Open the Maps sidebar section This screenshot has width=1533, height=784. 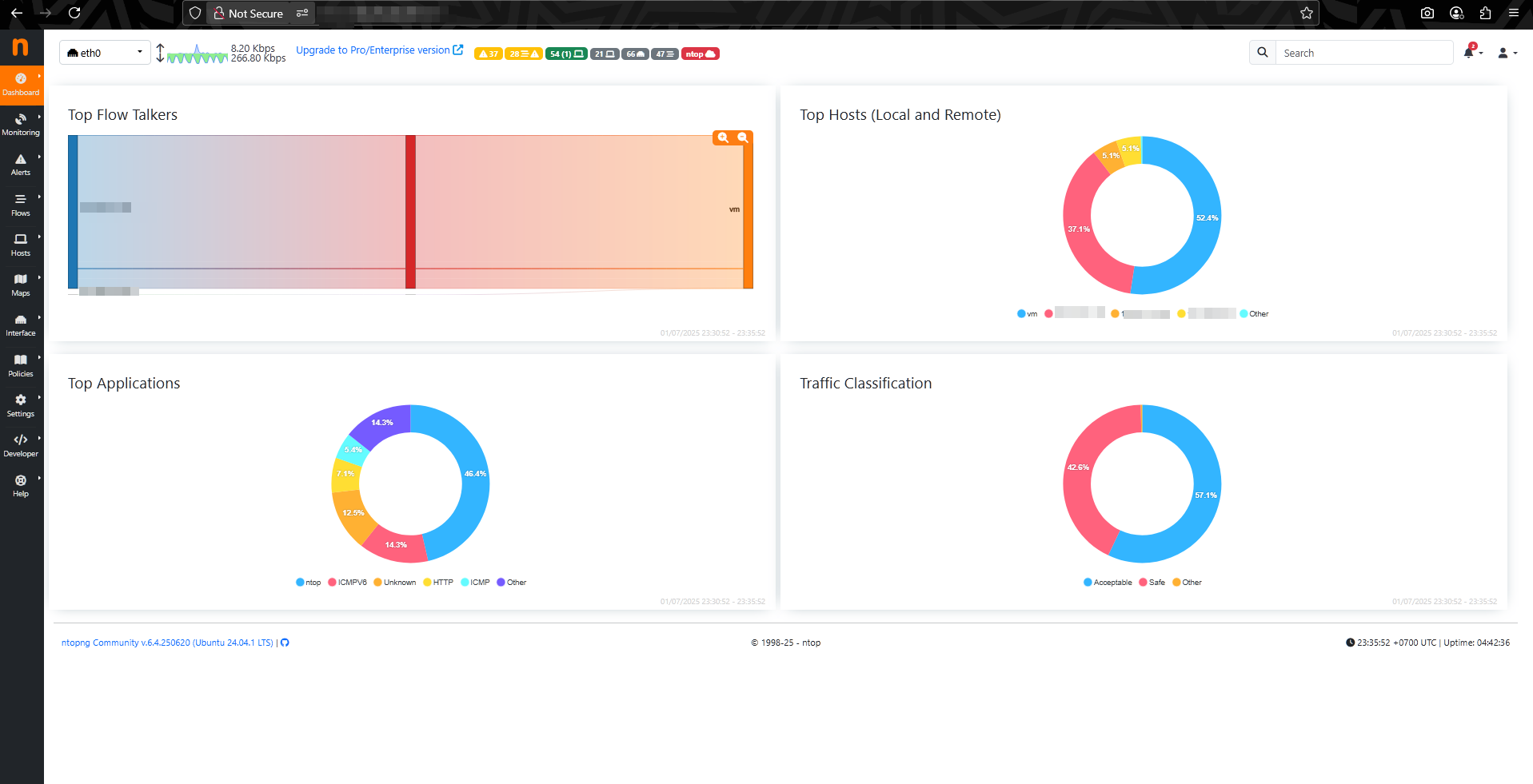[x=21, y=285]
